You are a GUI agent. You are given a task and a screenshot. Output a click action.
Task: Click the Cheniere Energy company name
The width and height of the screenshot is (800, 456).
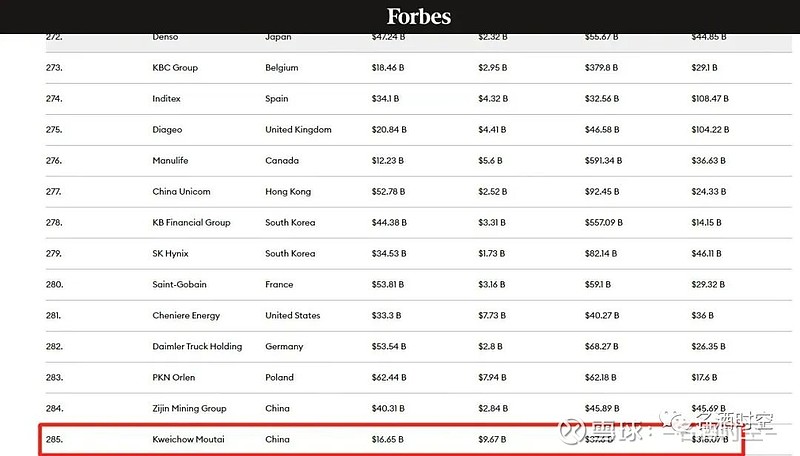pos(186,316)
